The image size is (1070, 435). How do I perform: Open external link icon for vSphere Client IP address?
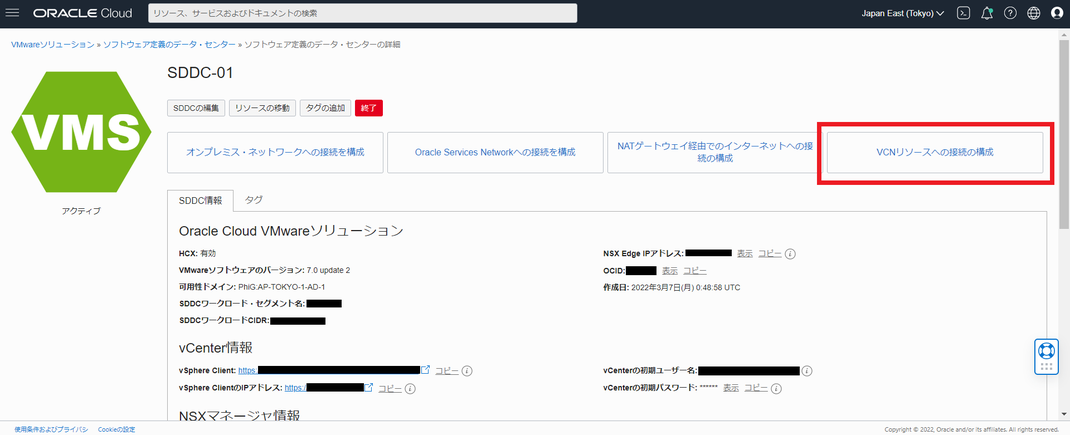click(x=369, y=388)
